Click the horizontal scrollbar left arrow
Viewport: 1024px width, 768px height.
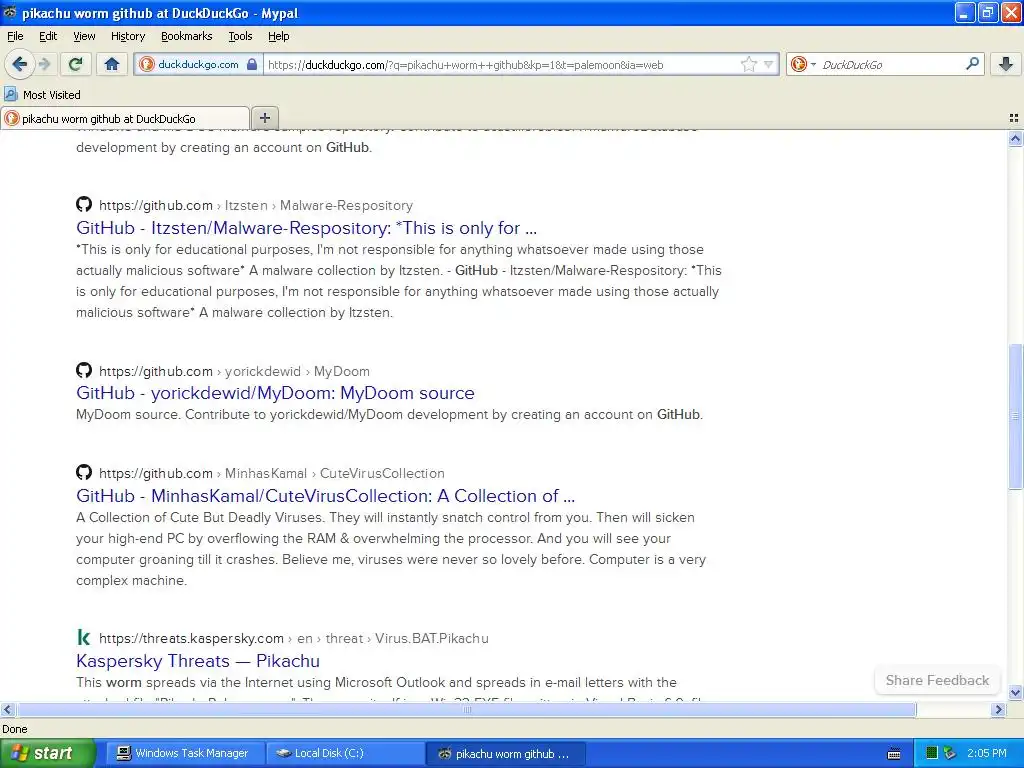pos(7,709)
